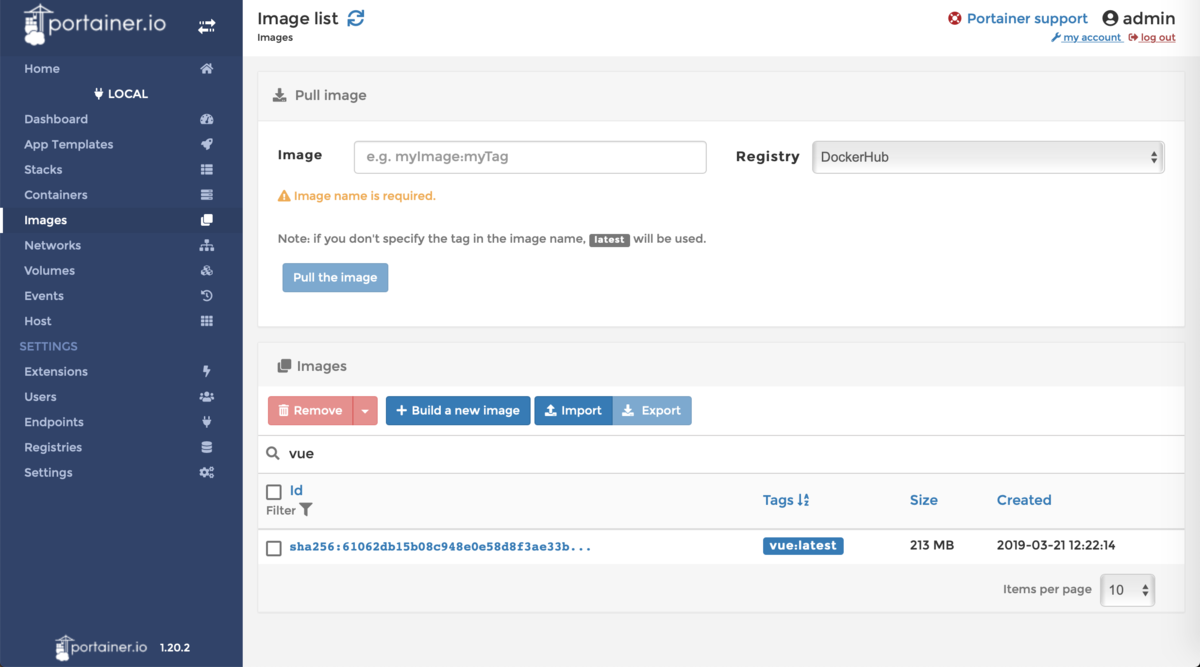The width and height of the screenshot is (1200, 667).
Task: Click the Images breadcrumb under title
Action: tap(275, 38)
